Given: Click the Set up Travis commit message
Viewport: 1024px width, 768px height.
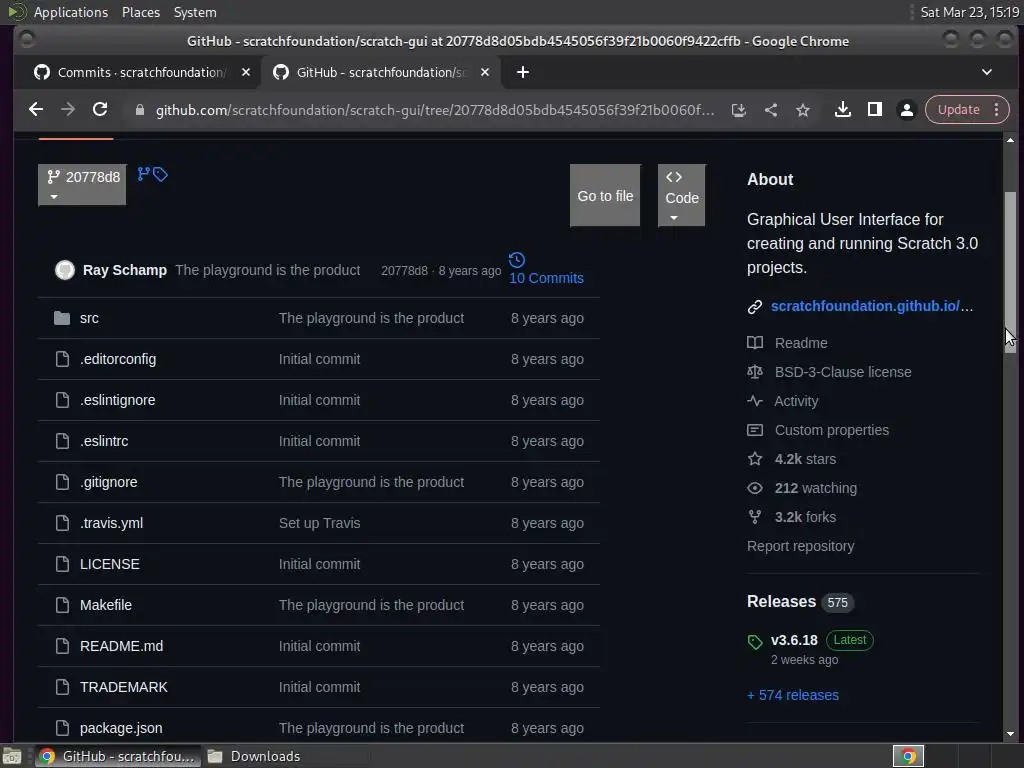Looking at the screenshot, I should click(319, 523).
